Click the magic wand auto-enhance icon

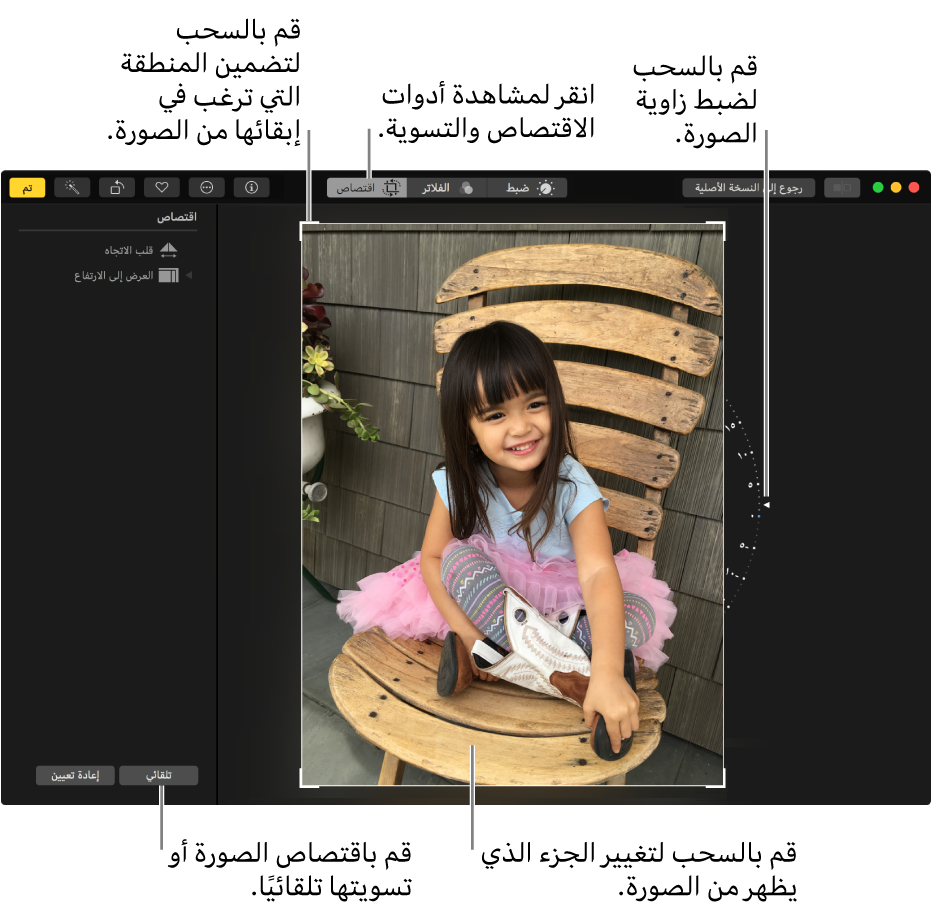tap(73, 187)
